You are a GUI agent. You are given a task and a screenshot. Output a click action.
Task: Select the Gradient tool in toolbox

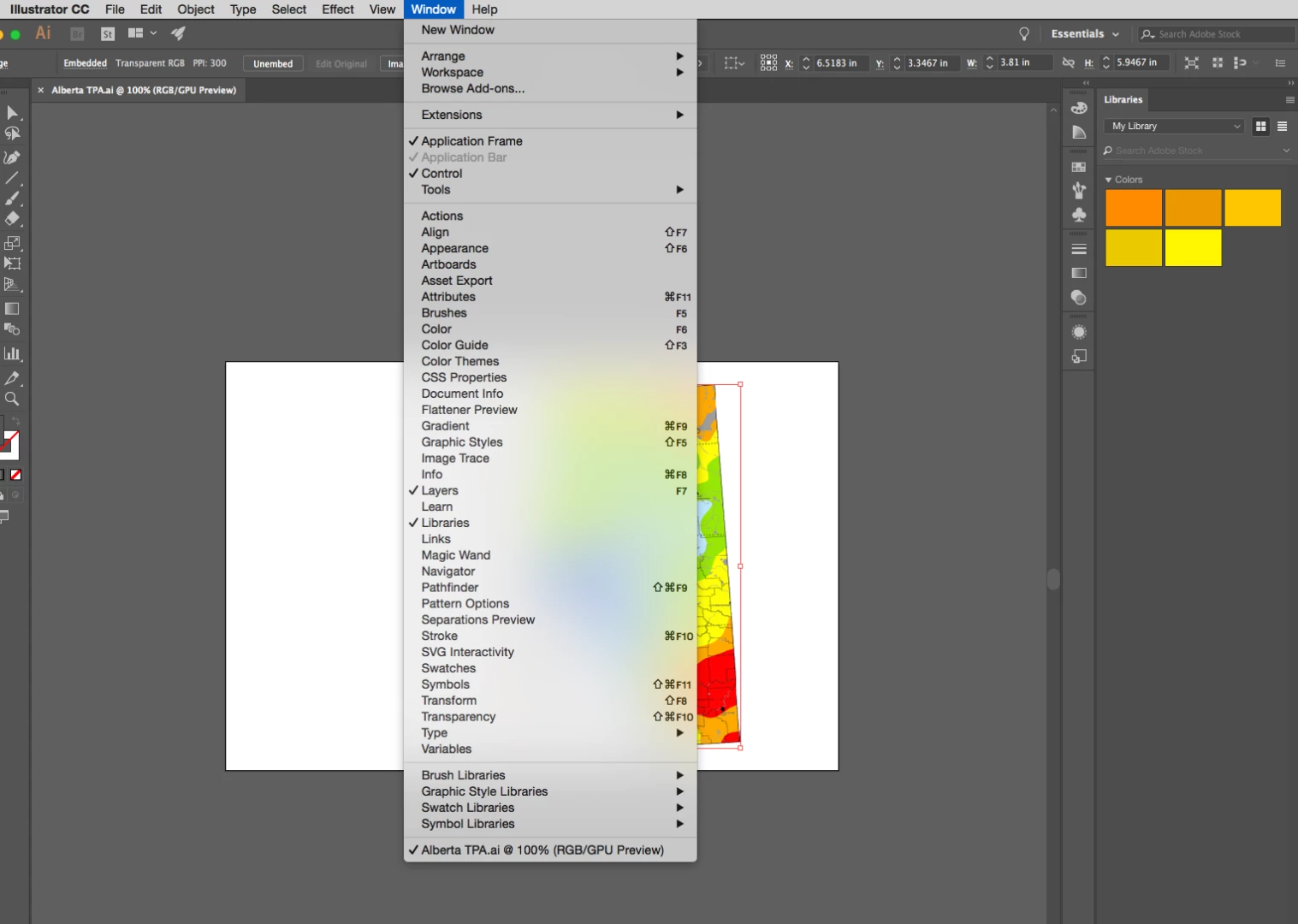12,309
